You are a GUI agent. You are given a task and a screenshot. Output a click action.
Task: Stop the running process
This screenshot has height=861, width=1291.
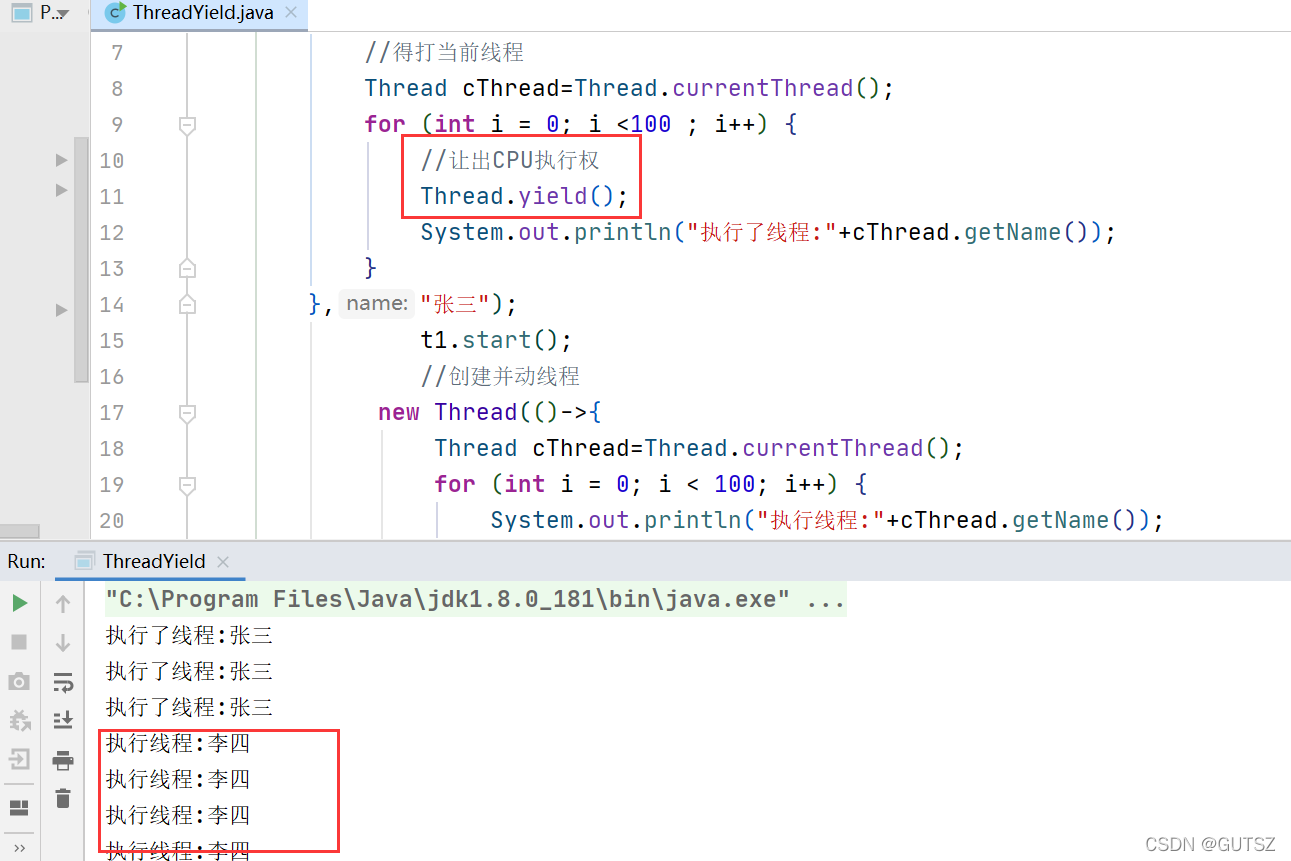pos(20,642)
